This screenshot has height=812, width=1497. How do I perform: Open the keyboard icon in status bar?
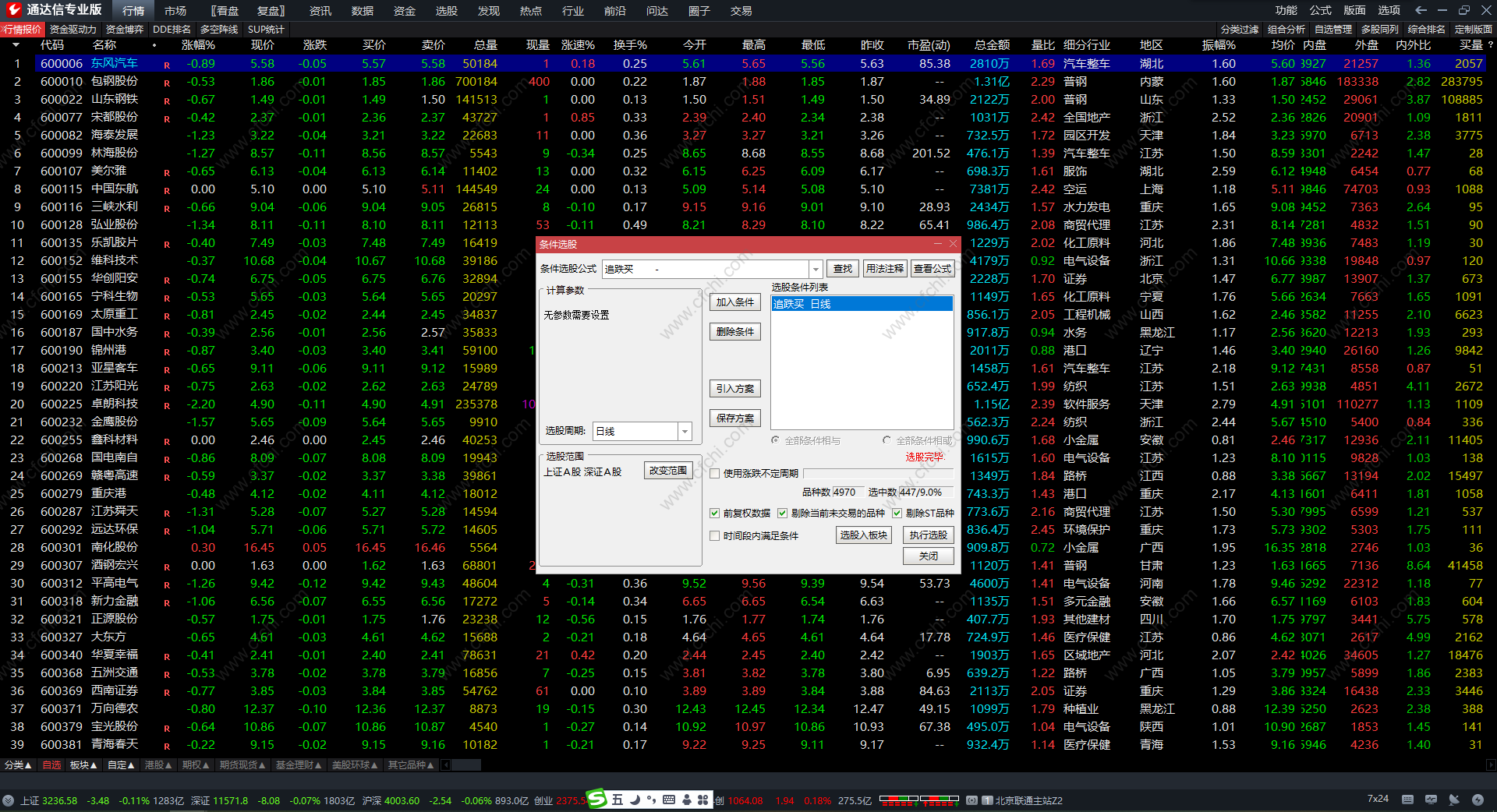(1407, 800)
